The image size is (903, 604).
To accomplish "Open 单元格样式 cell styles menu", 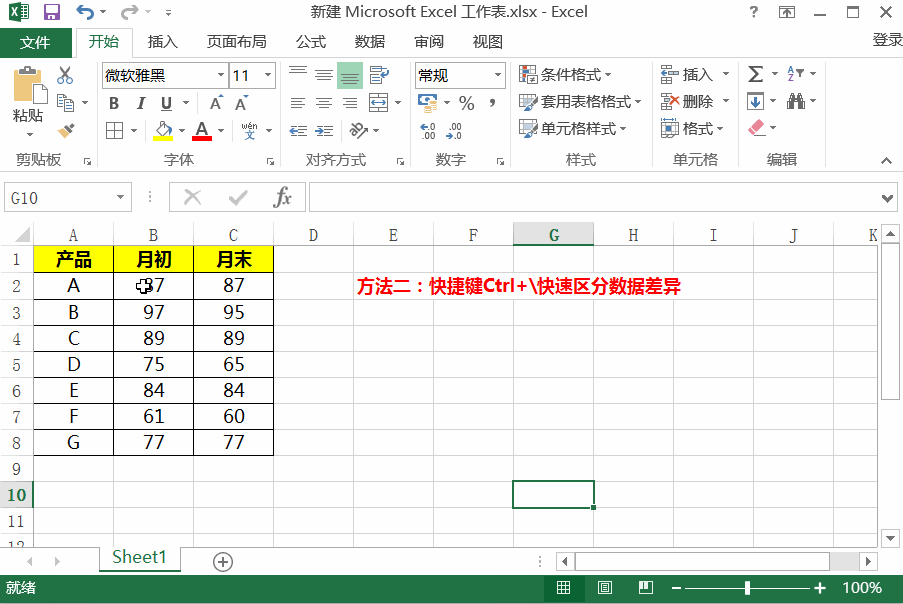I will (572, 128).
